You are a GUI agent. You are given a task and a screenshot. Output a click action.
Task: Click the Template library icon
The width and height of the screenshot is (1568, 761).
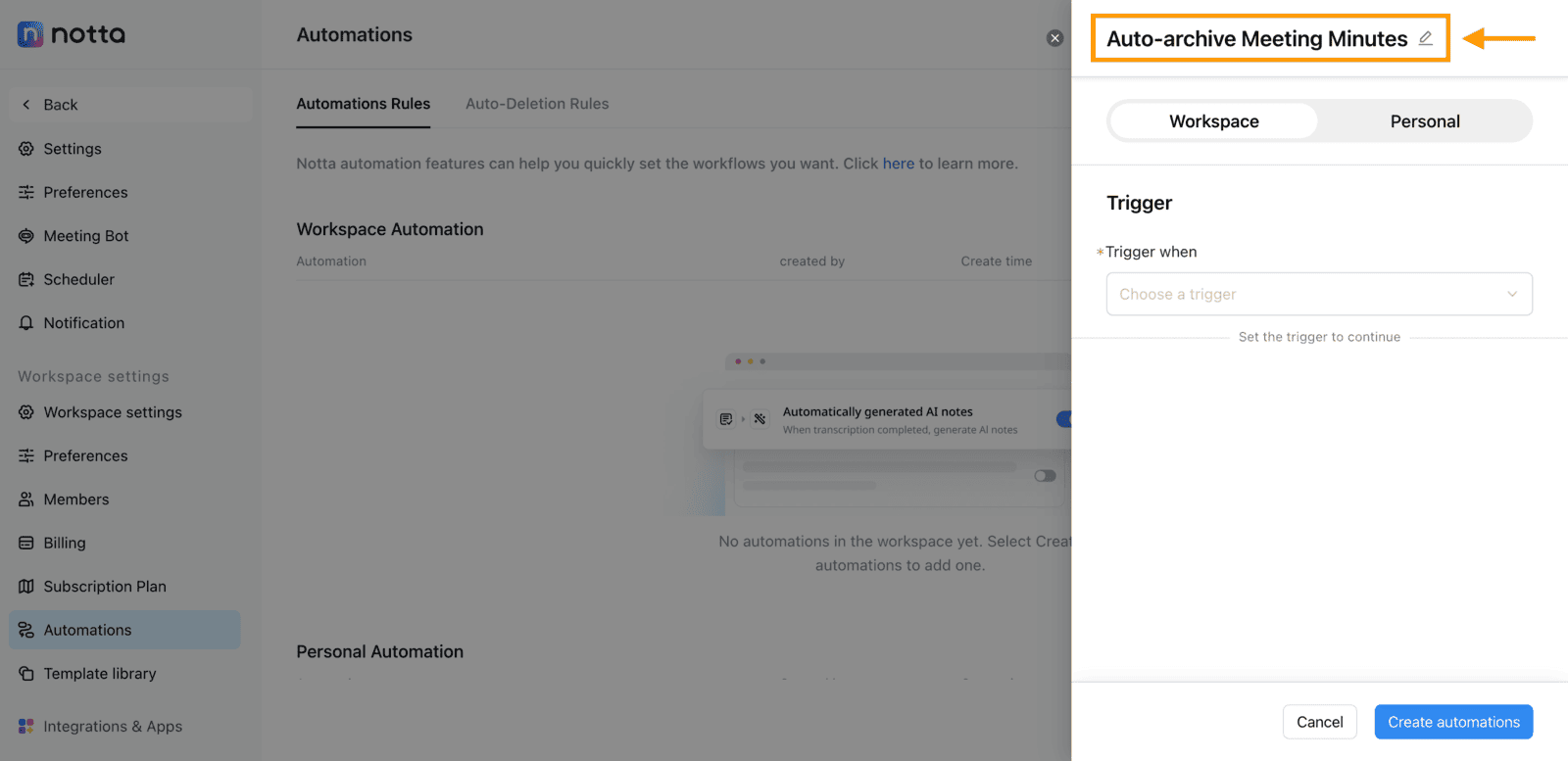point(26,674)
